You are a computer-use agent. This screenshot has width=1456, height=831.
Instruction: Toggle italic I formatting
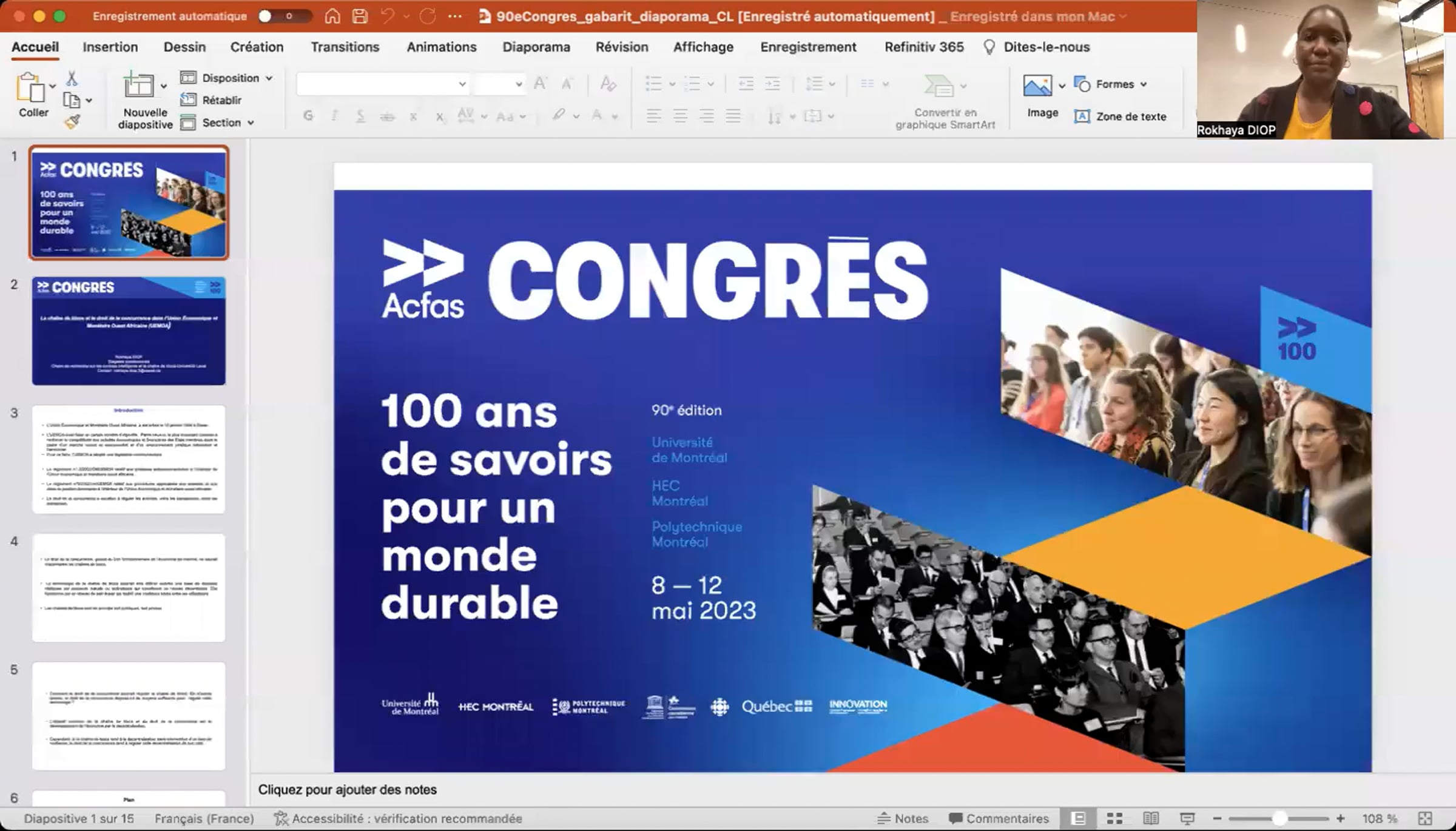pos(334,115)
